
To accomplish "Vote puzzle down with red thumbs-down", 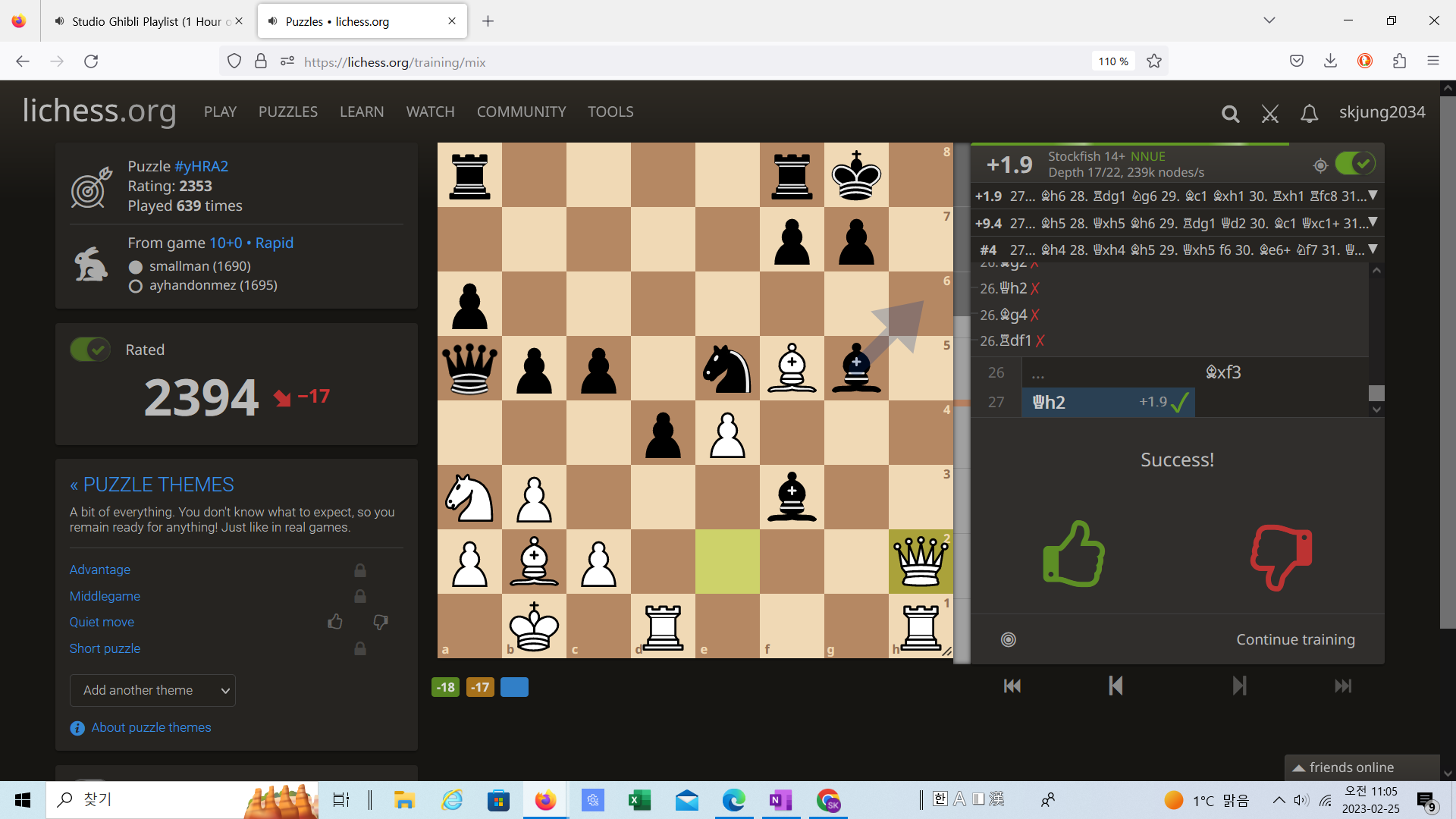I will 1282,557.
